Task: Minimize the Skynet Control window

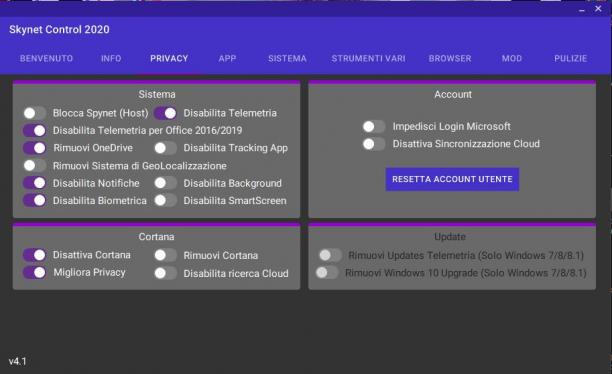Action: [x=582, y=9]
